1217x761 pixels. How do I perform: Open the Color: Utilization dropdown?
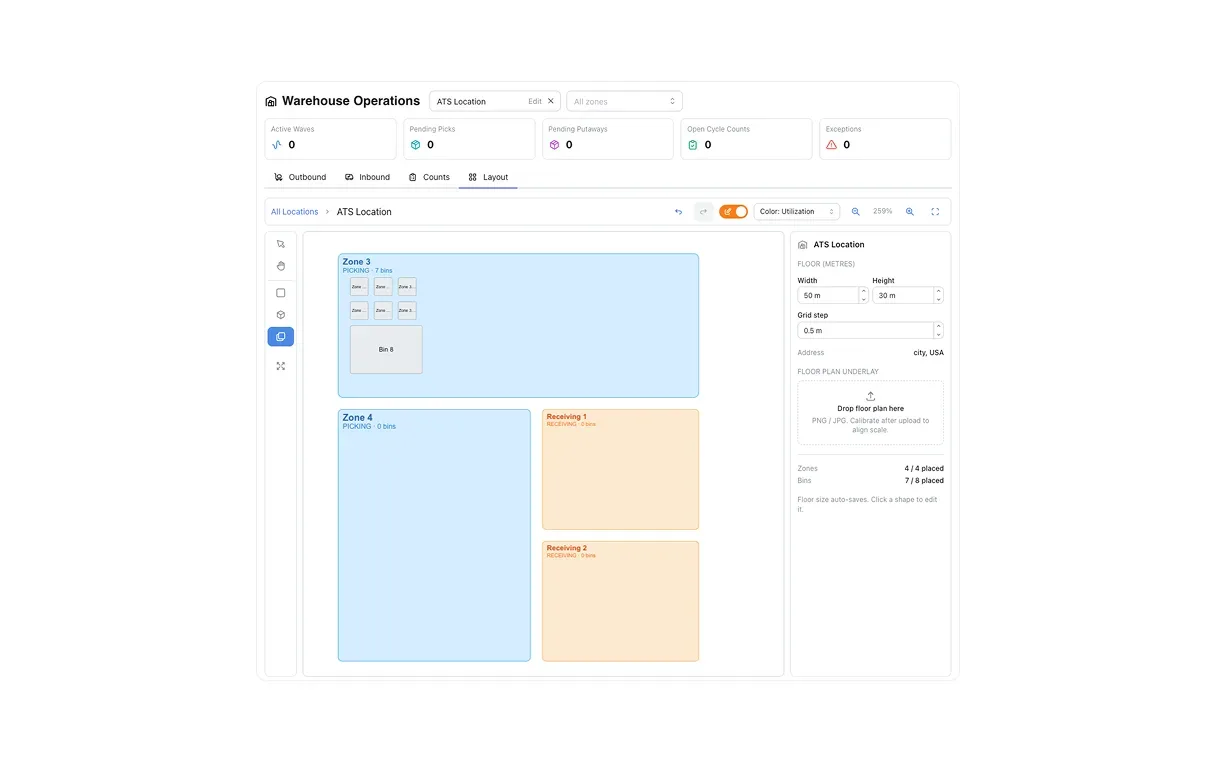pyautogui.click(x=797, y=212)
